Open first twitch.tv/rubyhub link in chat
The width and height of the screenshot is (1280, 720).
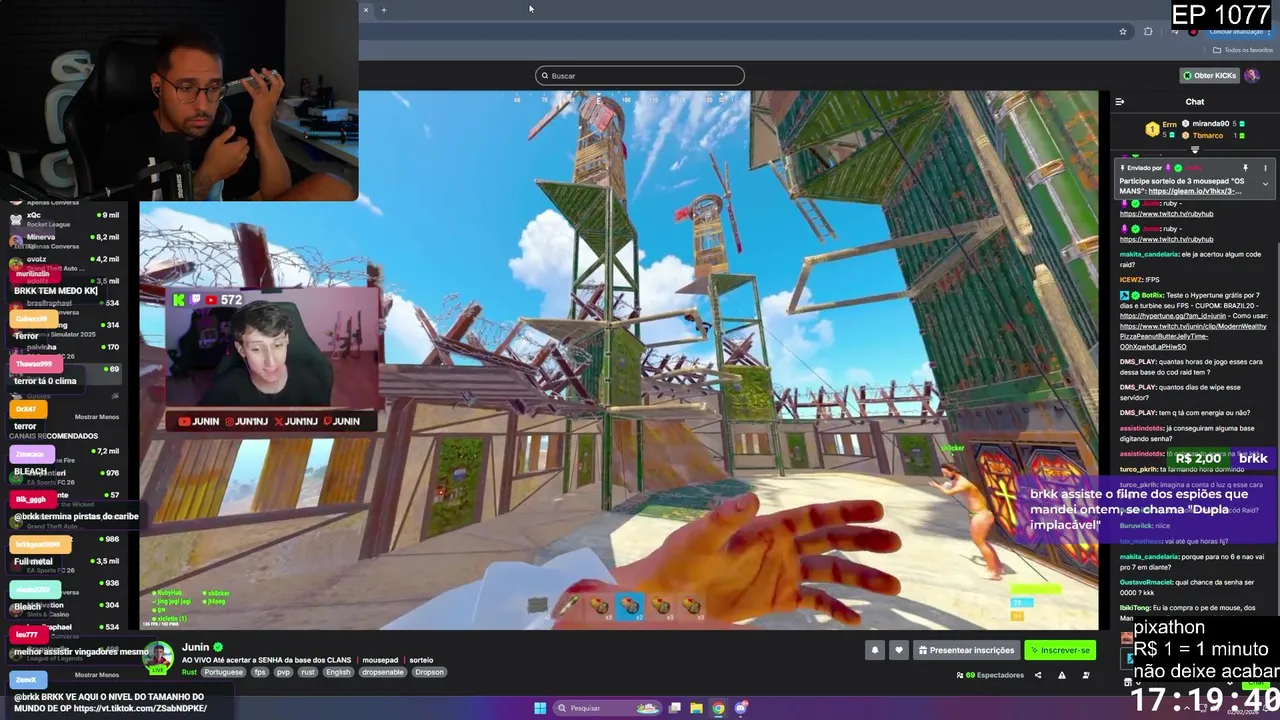point(1166,214)
